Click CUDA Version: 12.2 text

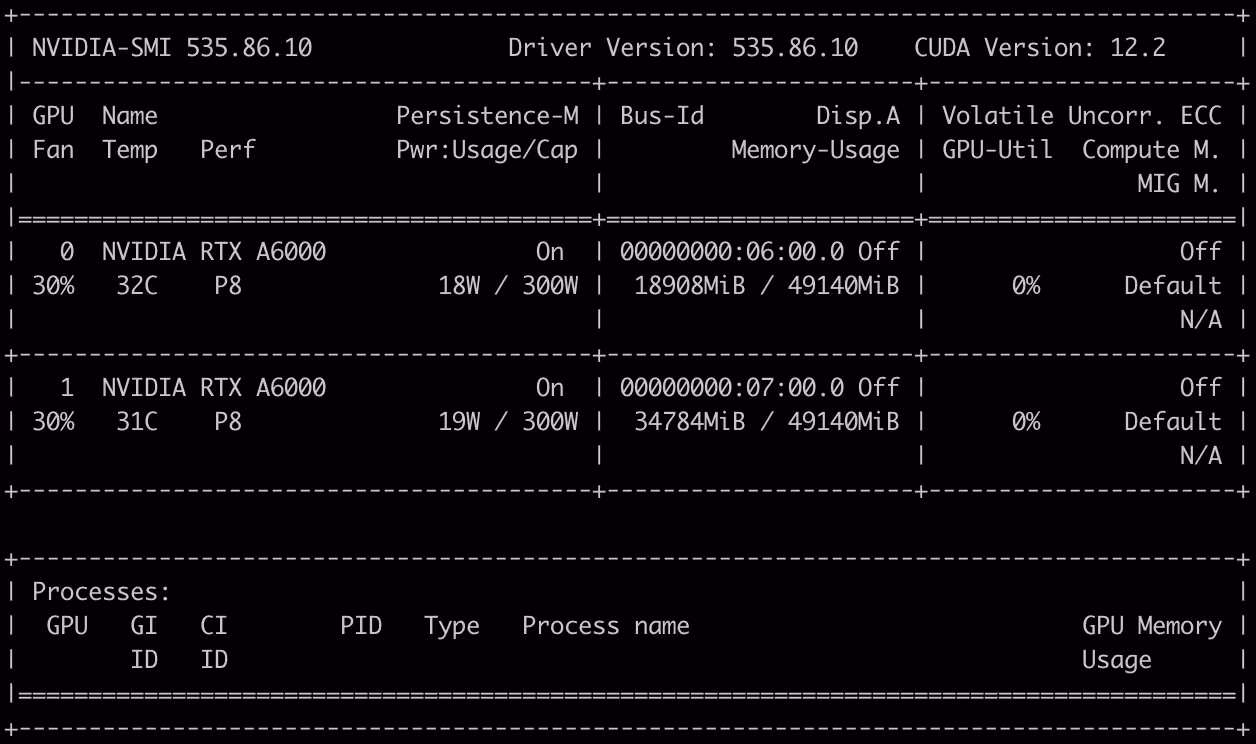[x=1040, y=48]
